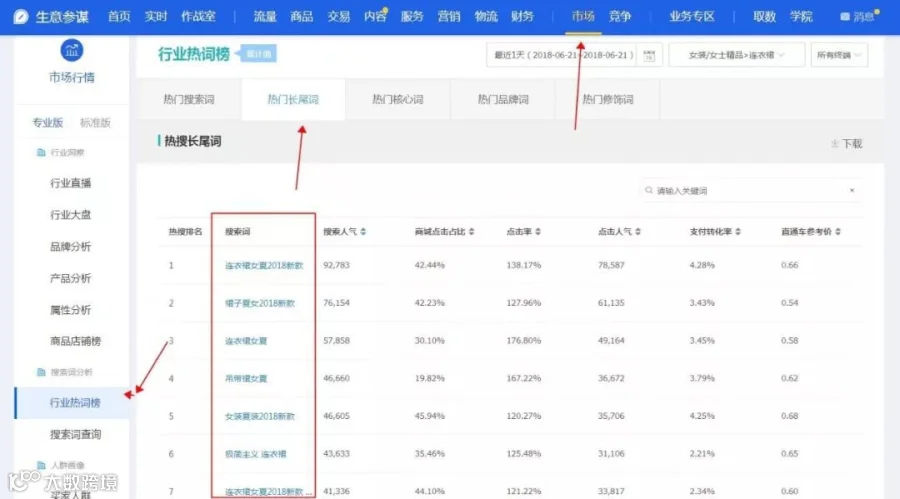Screen dimensions: 900x499
Task: Switch to 专业版 mode
Action: 48,122
